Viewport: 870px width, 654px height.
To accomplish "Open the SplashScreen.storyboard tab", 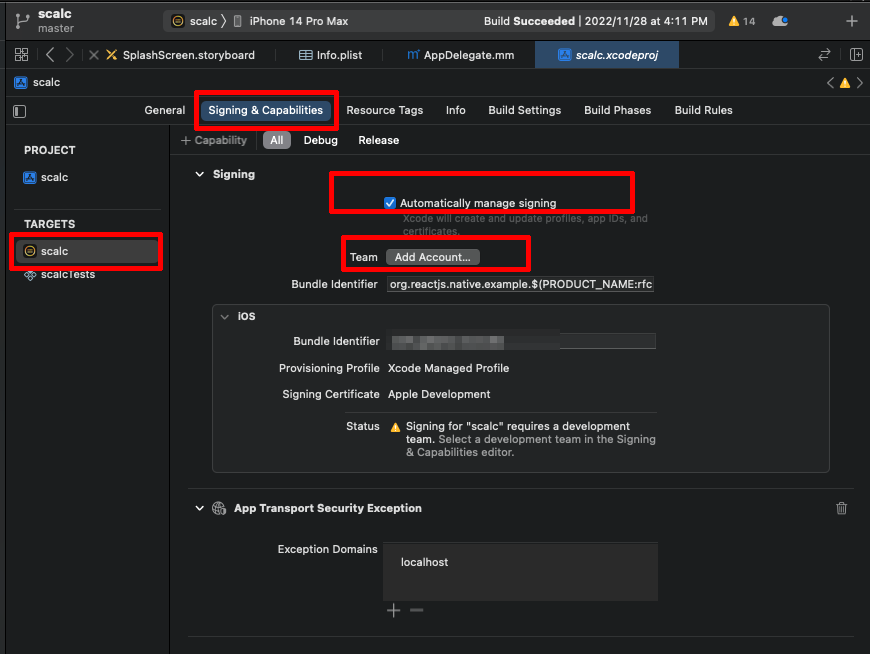I will [x=181, y=55].
